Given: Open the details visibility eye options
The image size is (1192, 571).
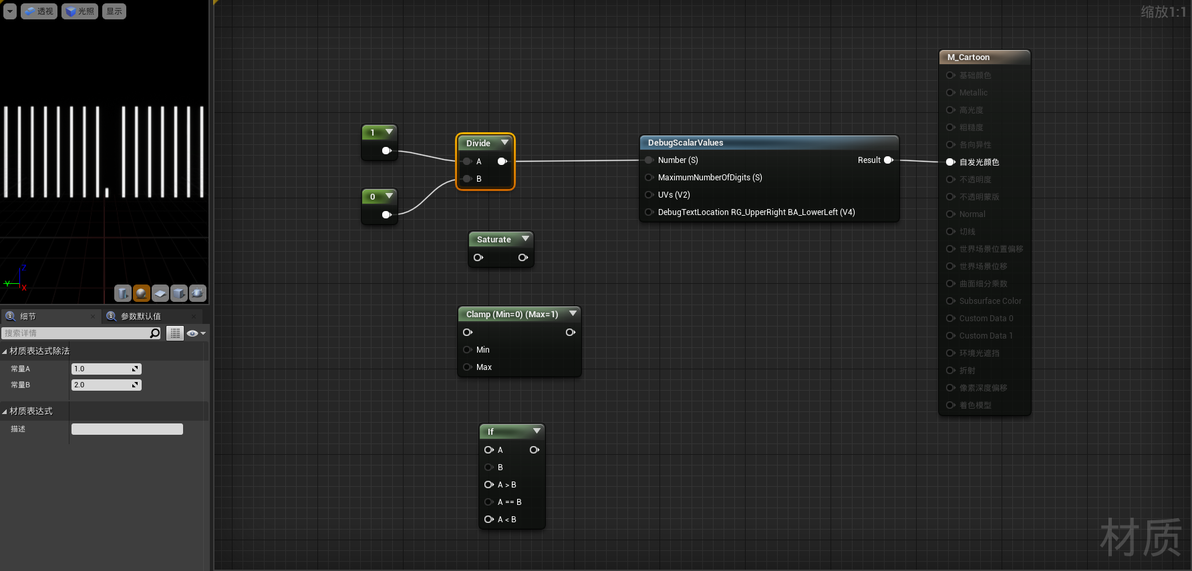Looking at the screenshot, I should point(196,333).
